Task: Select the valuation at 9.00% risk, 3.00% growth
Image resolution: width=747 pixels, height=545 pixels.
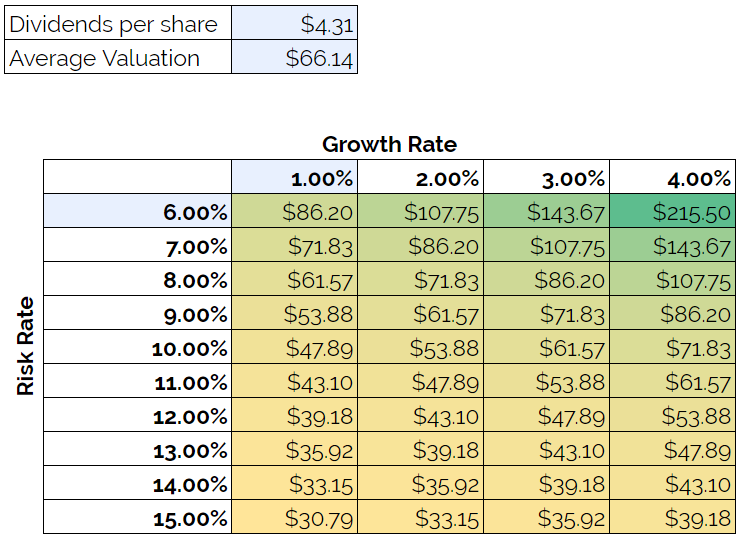Action: coord(546,314)
